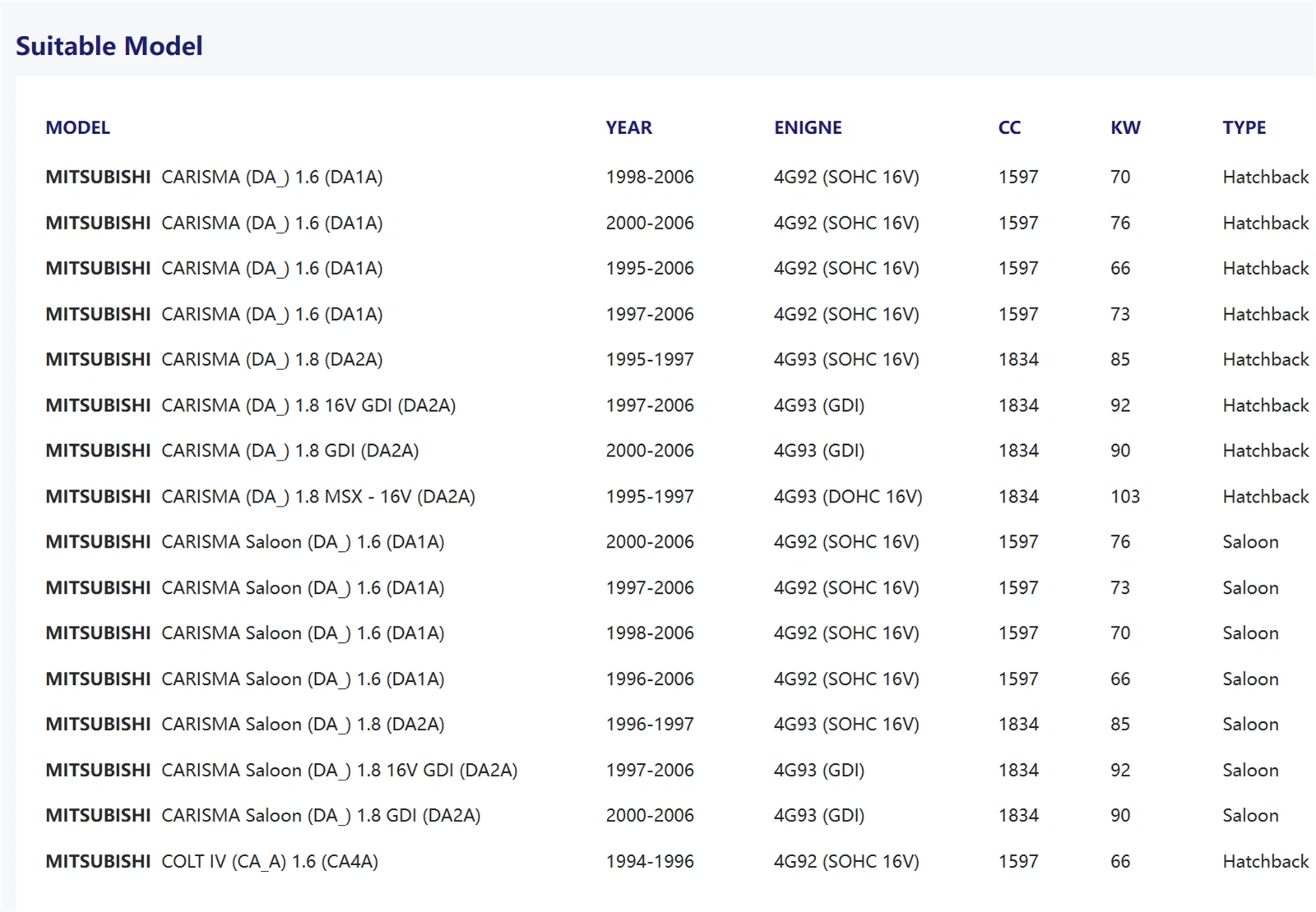This screenshot has height=912, width=1316.
Task: Select CARISMA (DA_) 1.8 MSX - 16V model cell
Action: [318, 497]
